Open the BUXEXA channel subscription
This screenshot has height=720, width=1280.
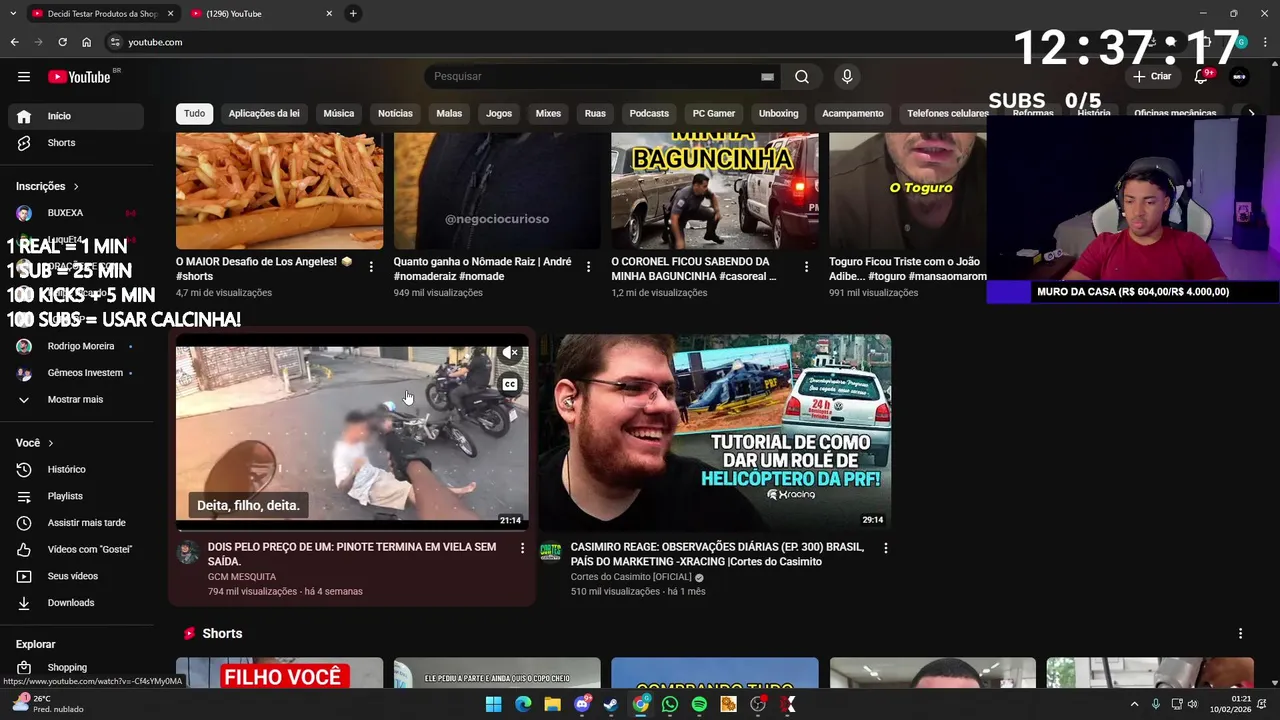coord(76,213)
